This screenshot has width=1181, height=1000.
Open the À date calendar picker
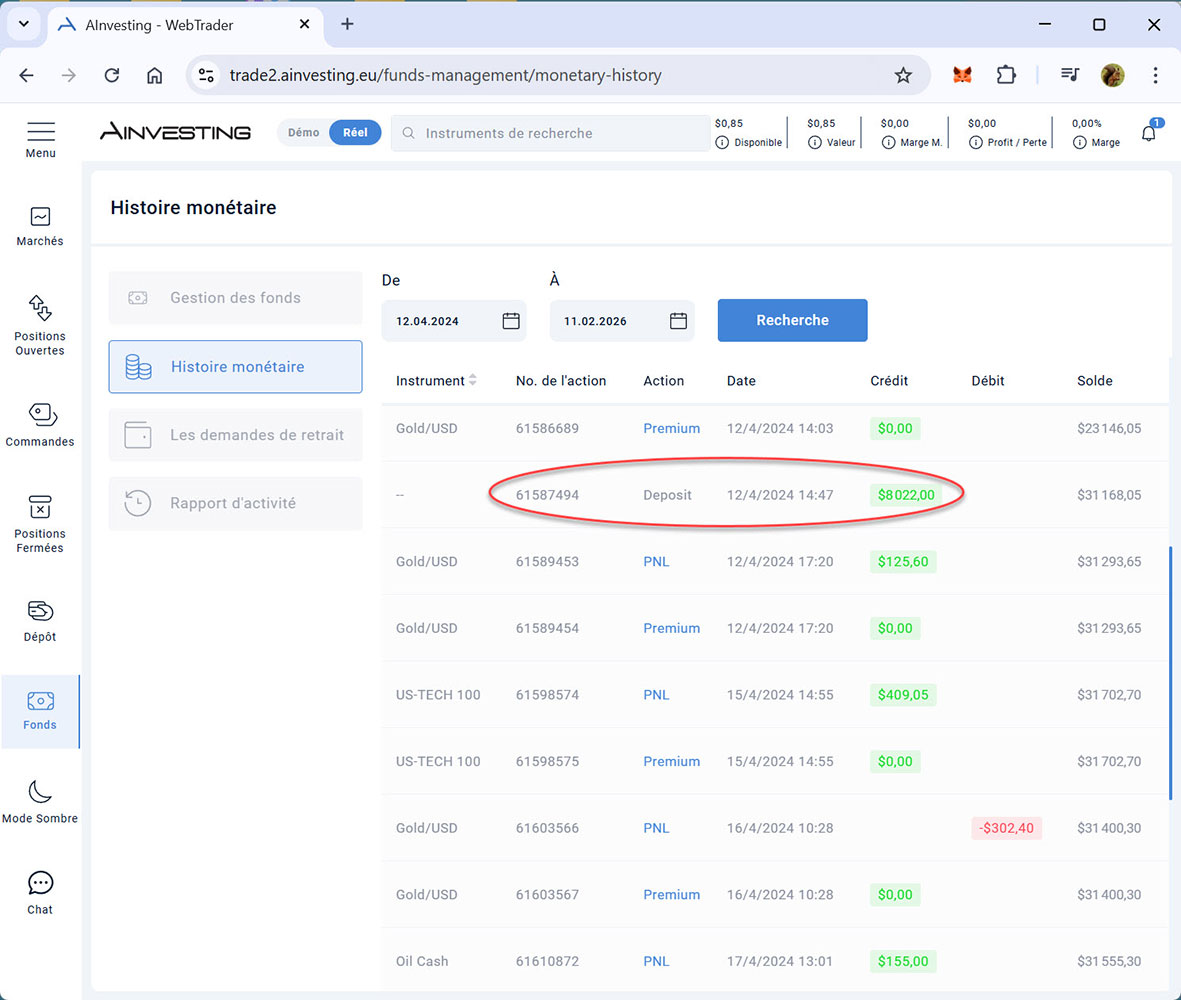[678, 321]
